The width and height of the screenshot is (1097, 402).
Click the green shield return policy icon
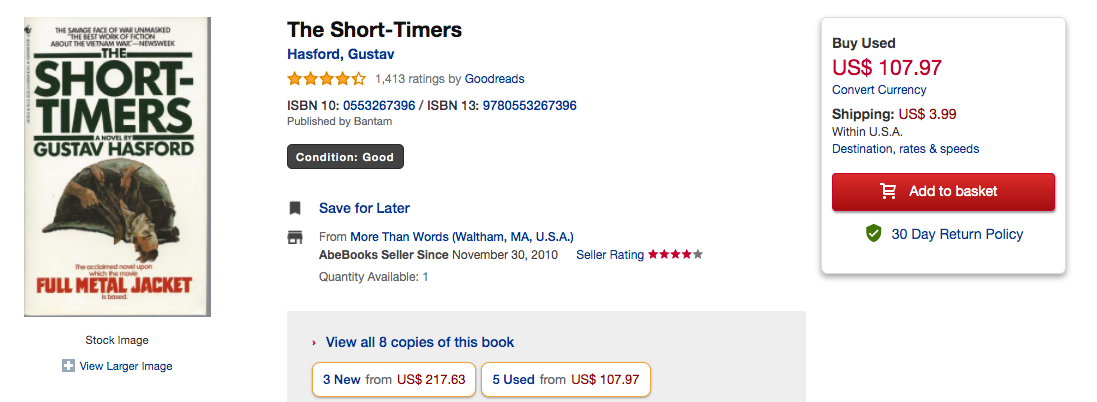pos(873,234)
